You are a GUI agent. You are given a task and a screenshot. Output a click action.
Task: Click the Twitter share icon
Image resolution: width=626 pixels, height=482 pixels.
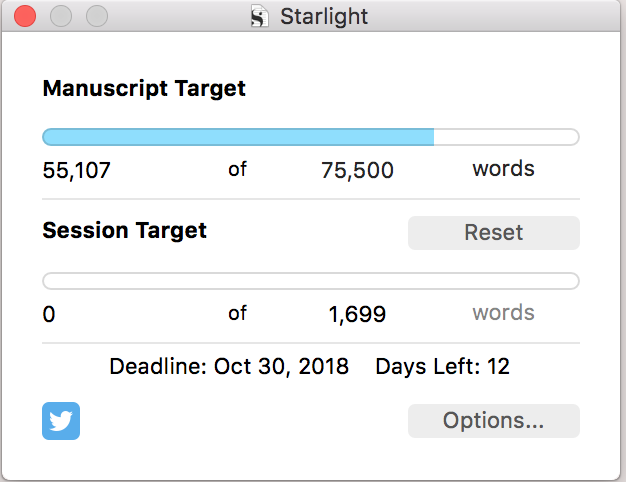tap(61, 421)
